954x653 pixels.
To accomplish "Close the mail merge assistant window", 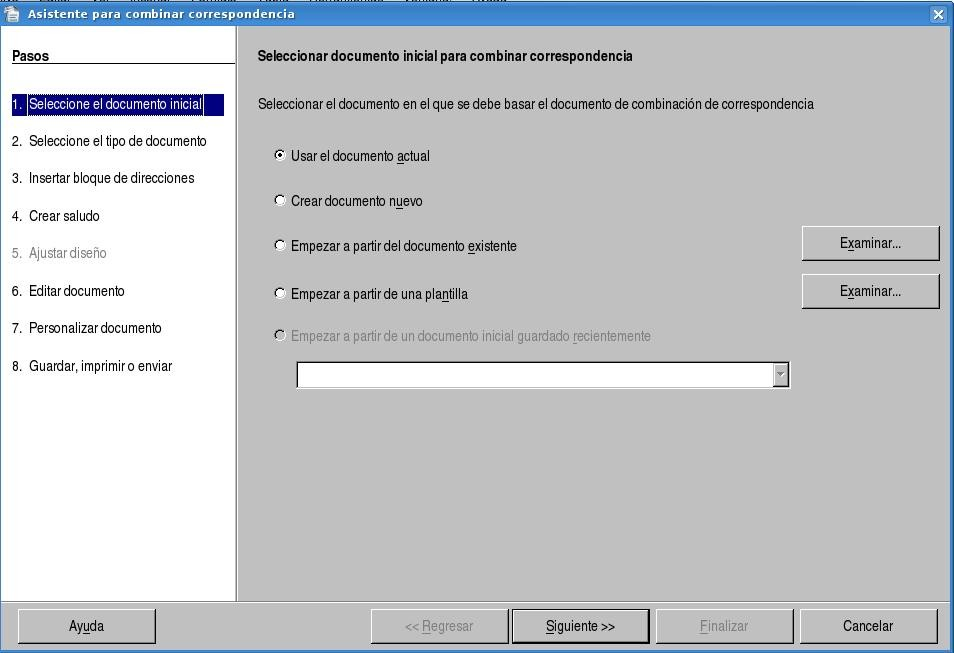I will [x=937, y=14].
